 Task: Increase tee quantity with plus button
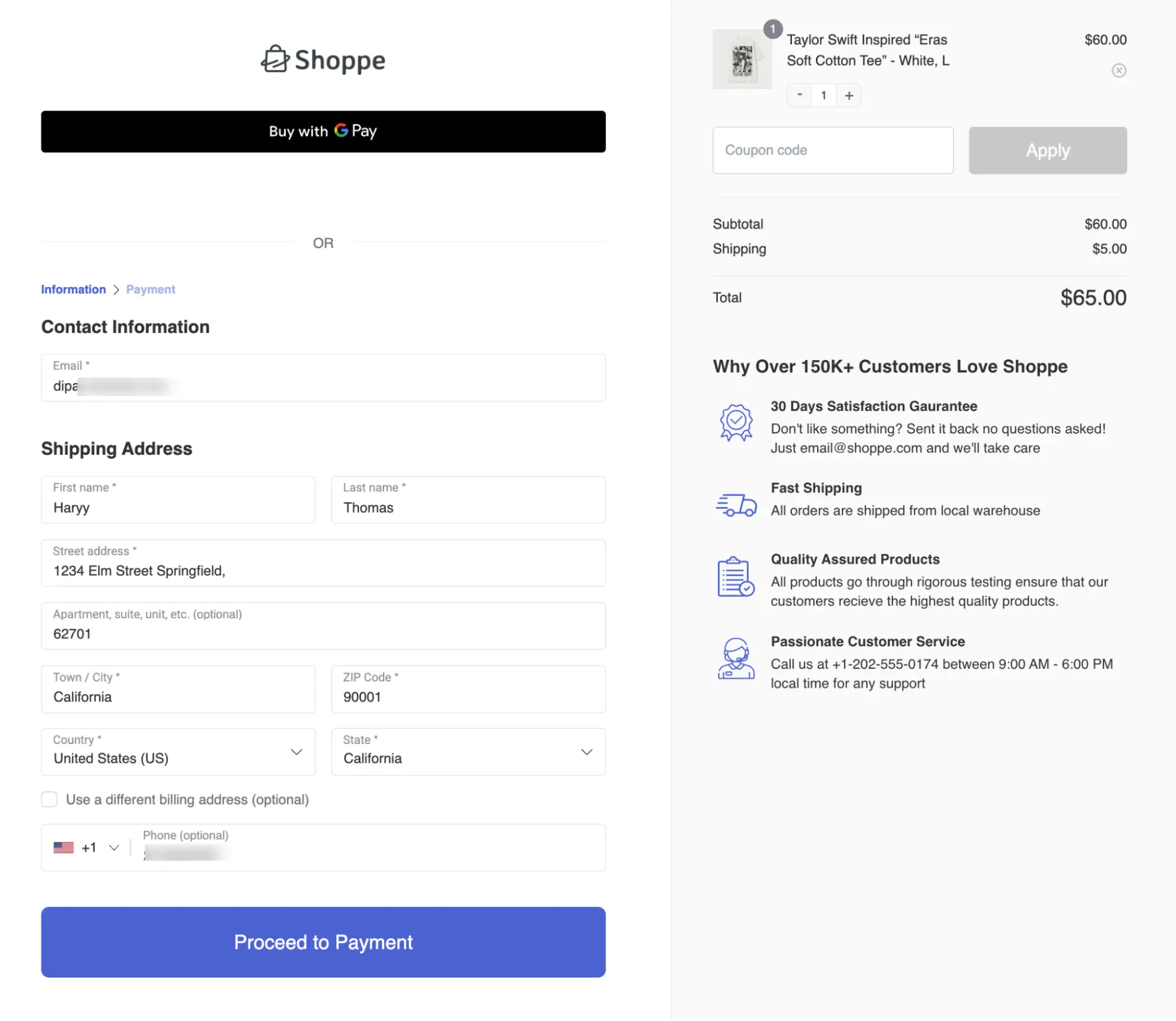tap(848, 95)
